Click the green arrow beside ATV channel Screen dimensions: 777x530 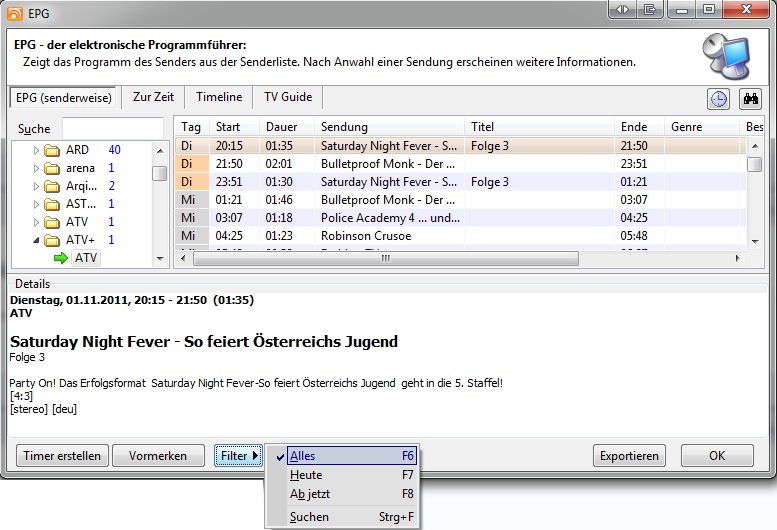(x=62, y=258)
